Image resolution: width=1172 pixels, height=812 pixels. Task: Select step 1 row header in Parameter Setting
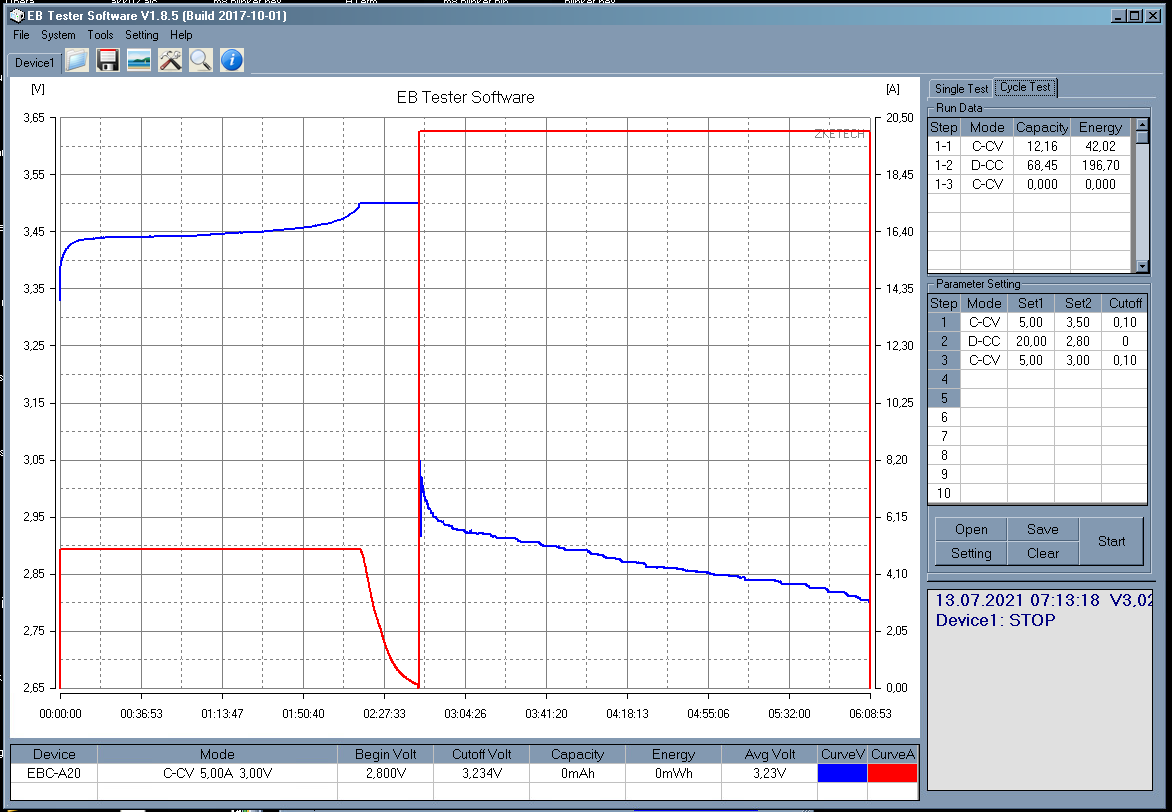(x=944, y=322)
